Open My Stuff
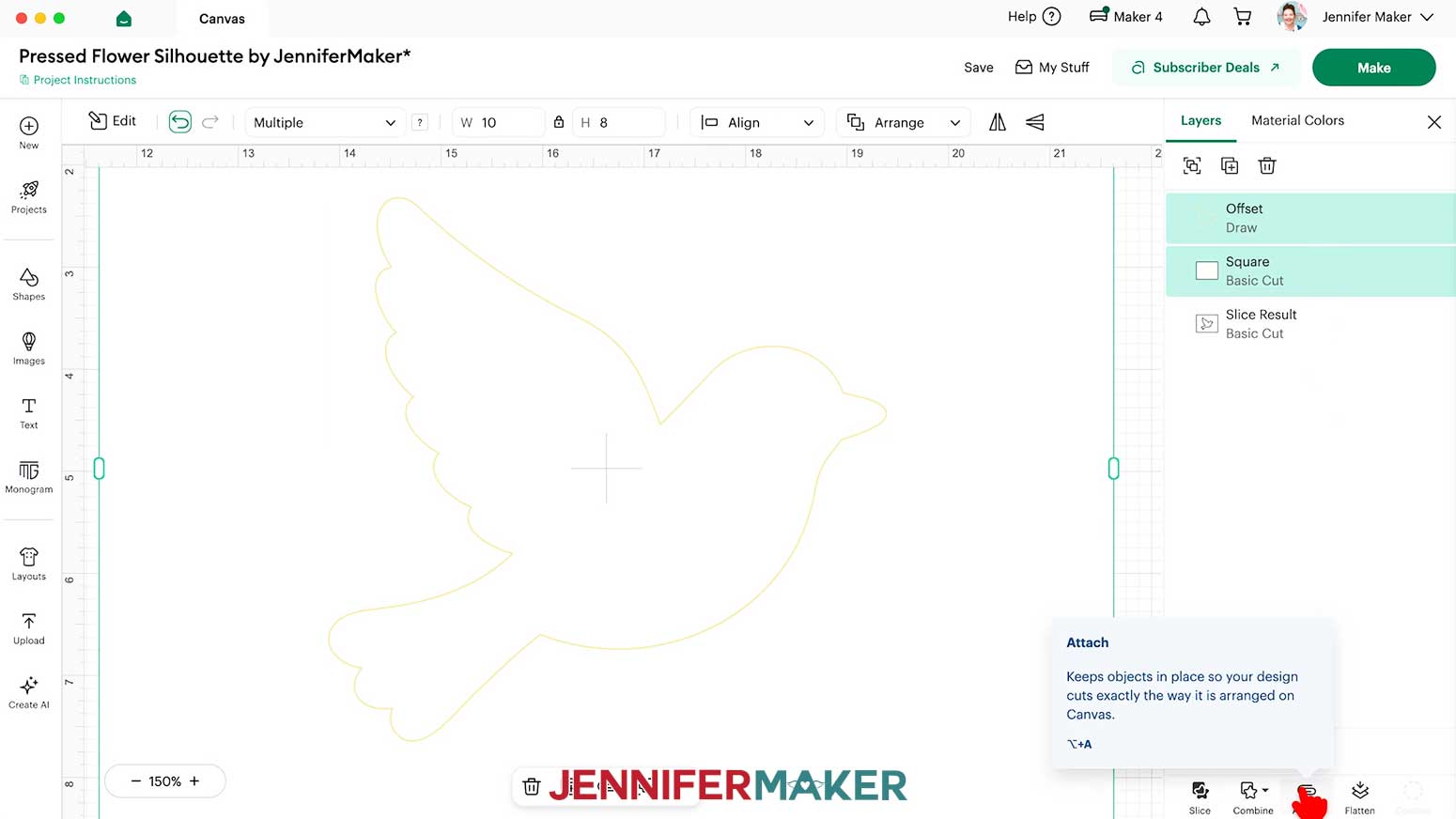Screen dimensions: 1456x819 [x=1052, y=68]
